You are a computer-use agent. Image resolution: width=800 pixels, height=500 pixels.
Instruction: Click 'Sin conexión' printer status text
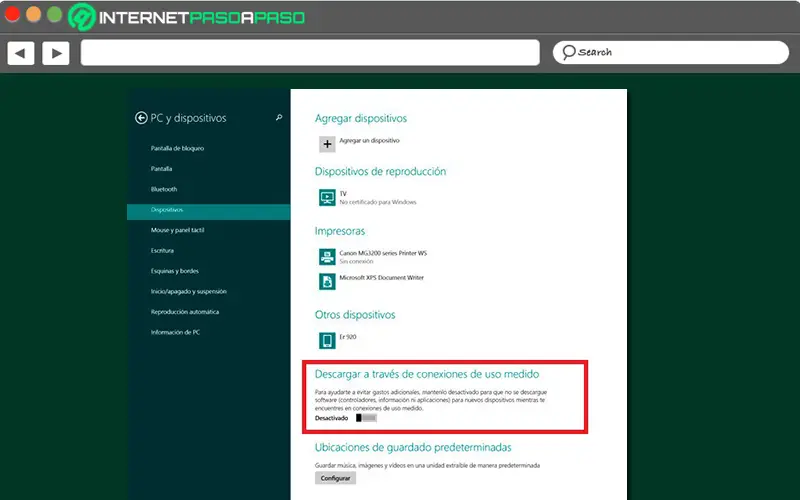pos(356,261)
